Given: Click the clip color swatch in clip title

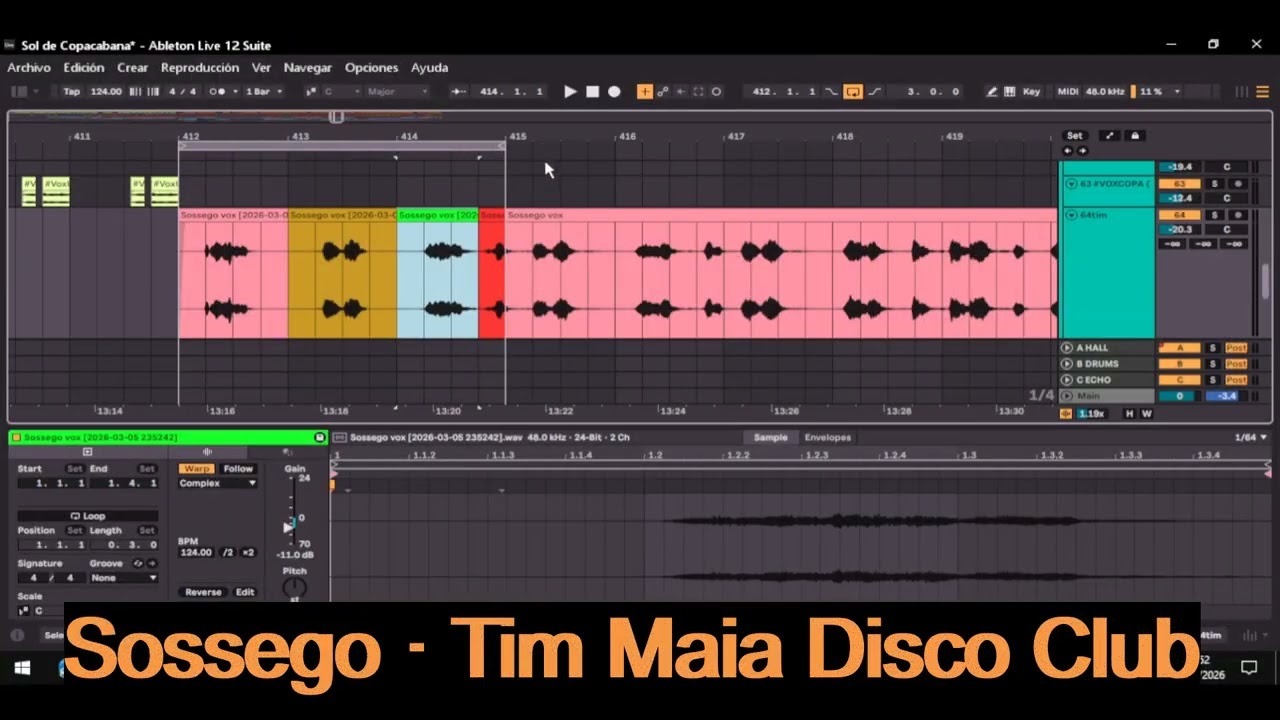Looking at the screenshot, I should pyautogui.click(x=16, y=437).
